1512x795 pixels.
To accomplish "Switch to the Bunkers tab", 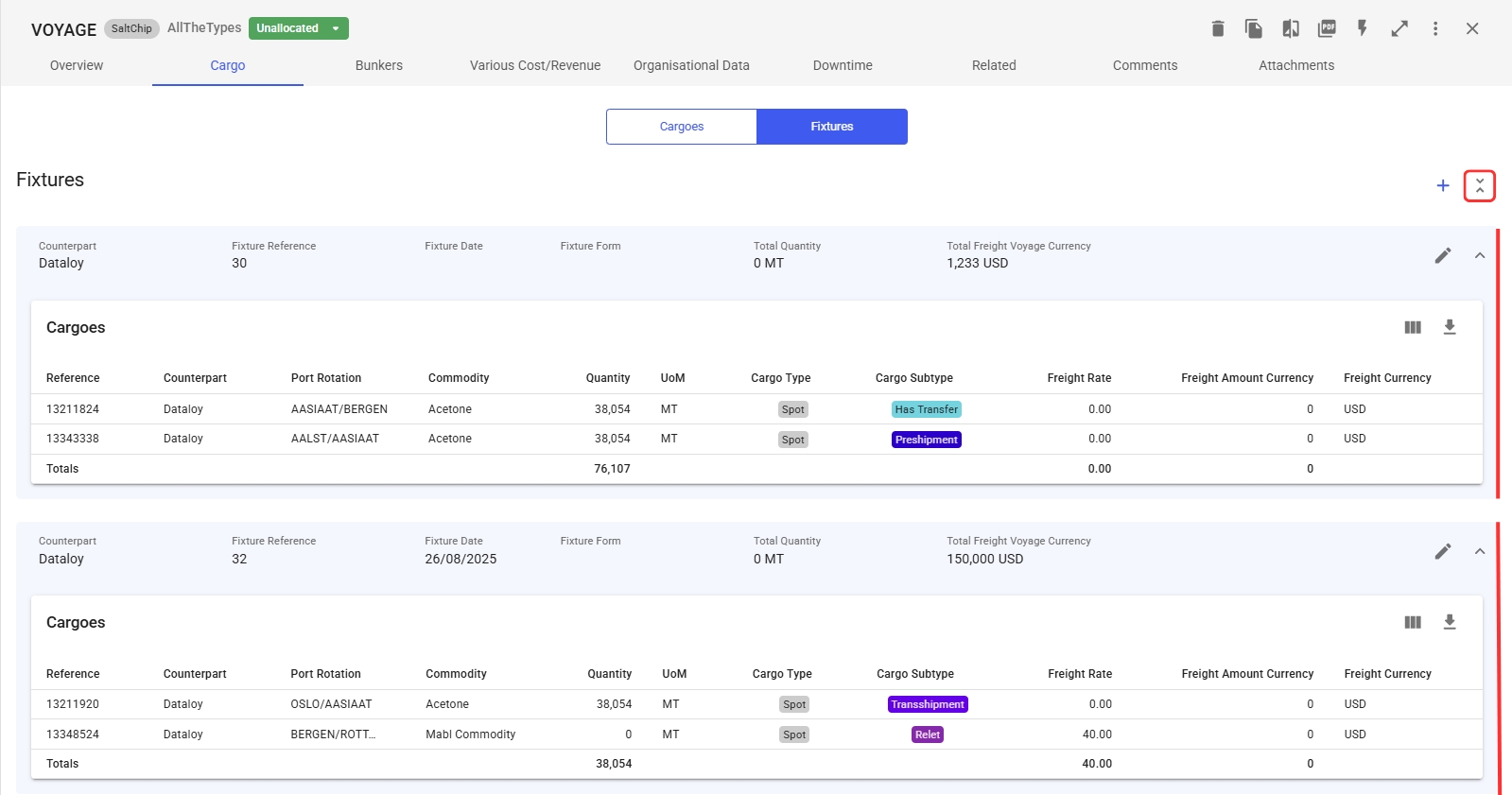I will pyautogui.click(x=379, y=65).
